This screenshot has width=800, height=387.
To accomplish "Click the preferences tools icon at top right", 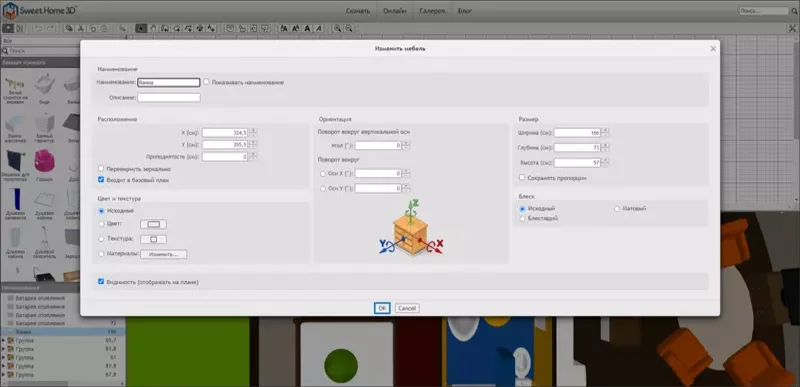I will tap(792, 28).
